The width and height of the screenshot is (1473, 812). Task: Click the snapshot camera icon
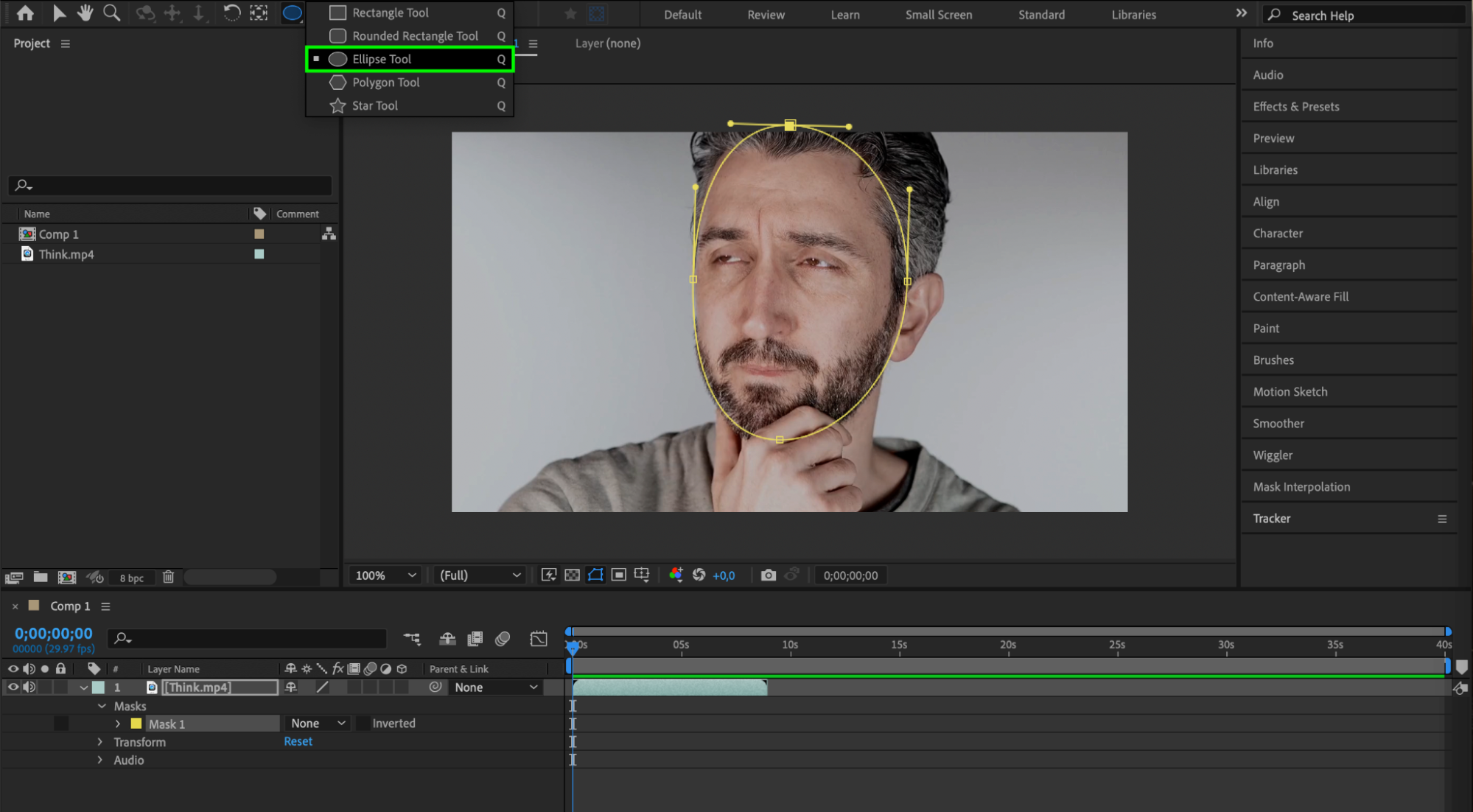768,575
